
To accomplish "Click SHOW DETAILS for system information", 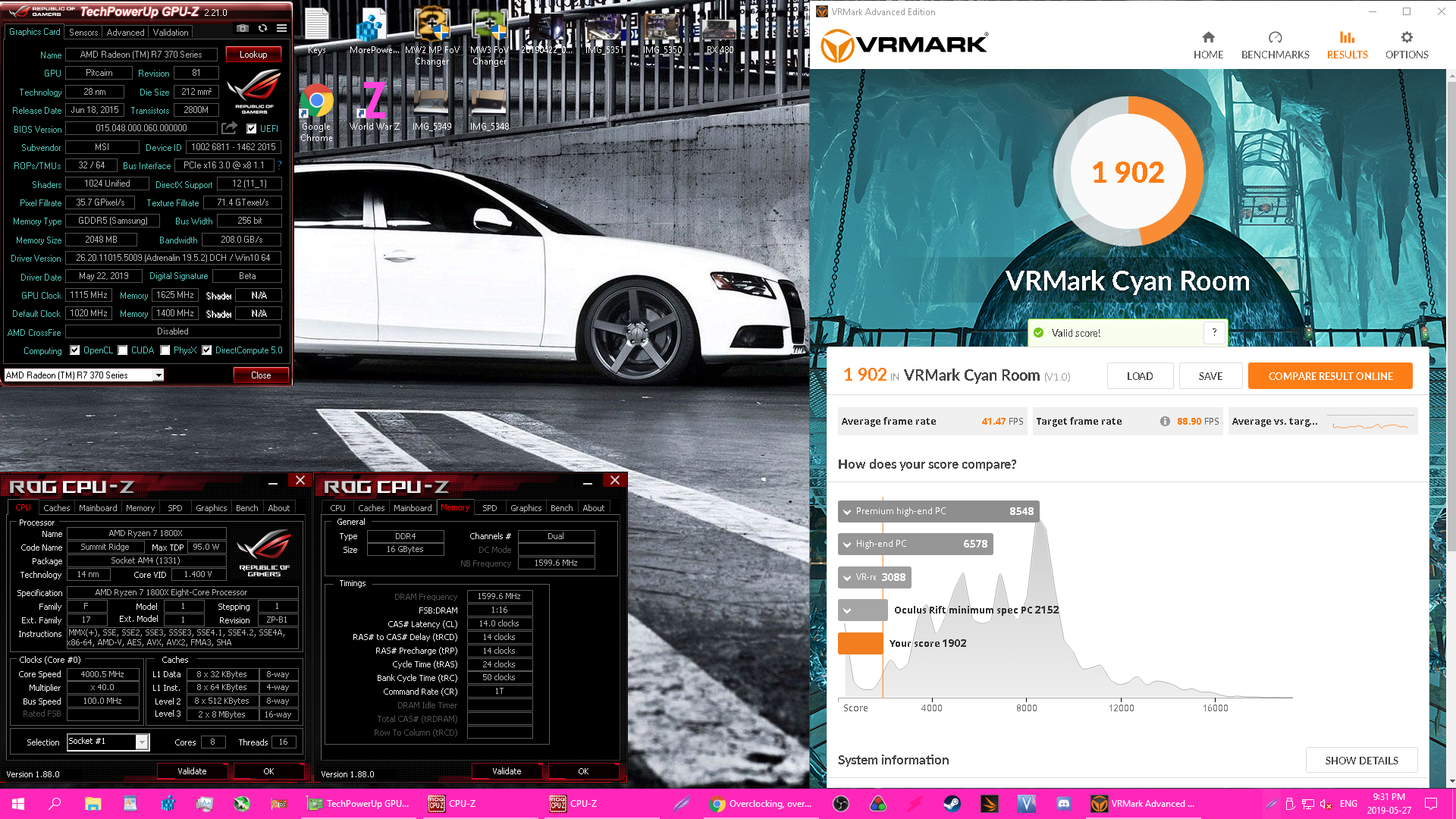I will tap(1361, 761).
